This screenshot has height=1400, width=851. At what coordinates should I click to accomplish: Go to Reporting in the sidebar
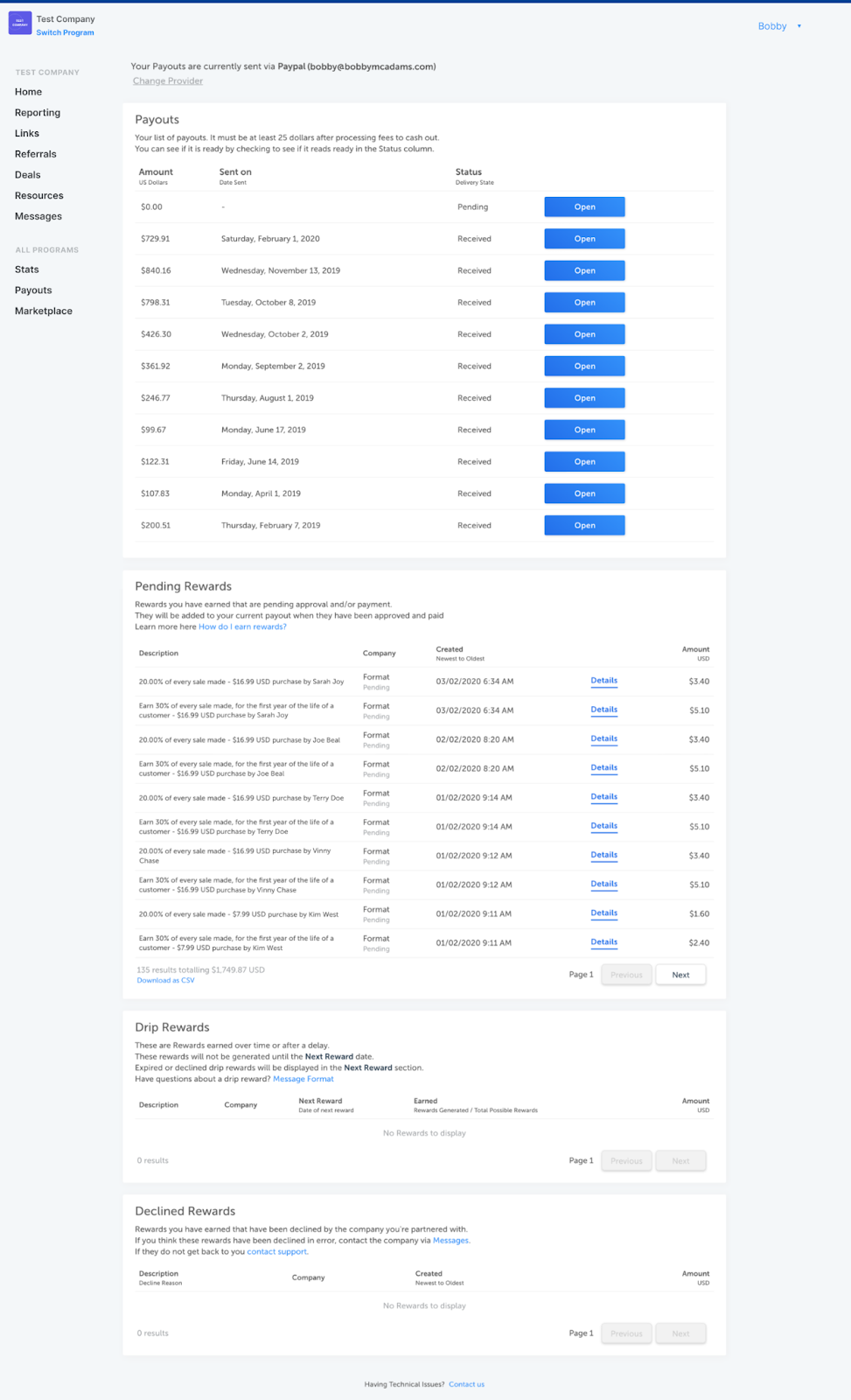(38, 113)
